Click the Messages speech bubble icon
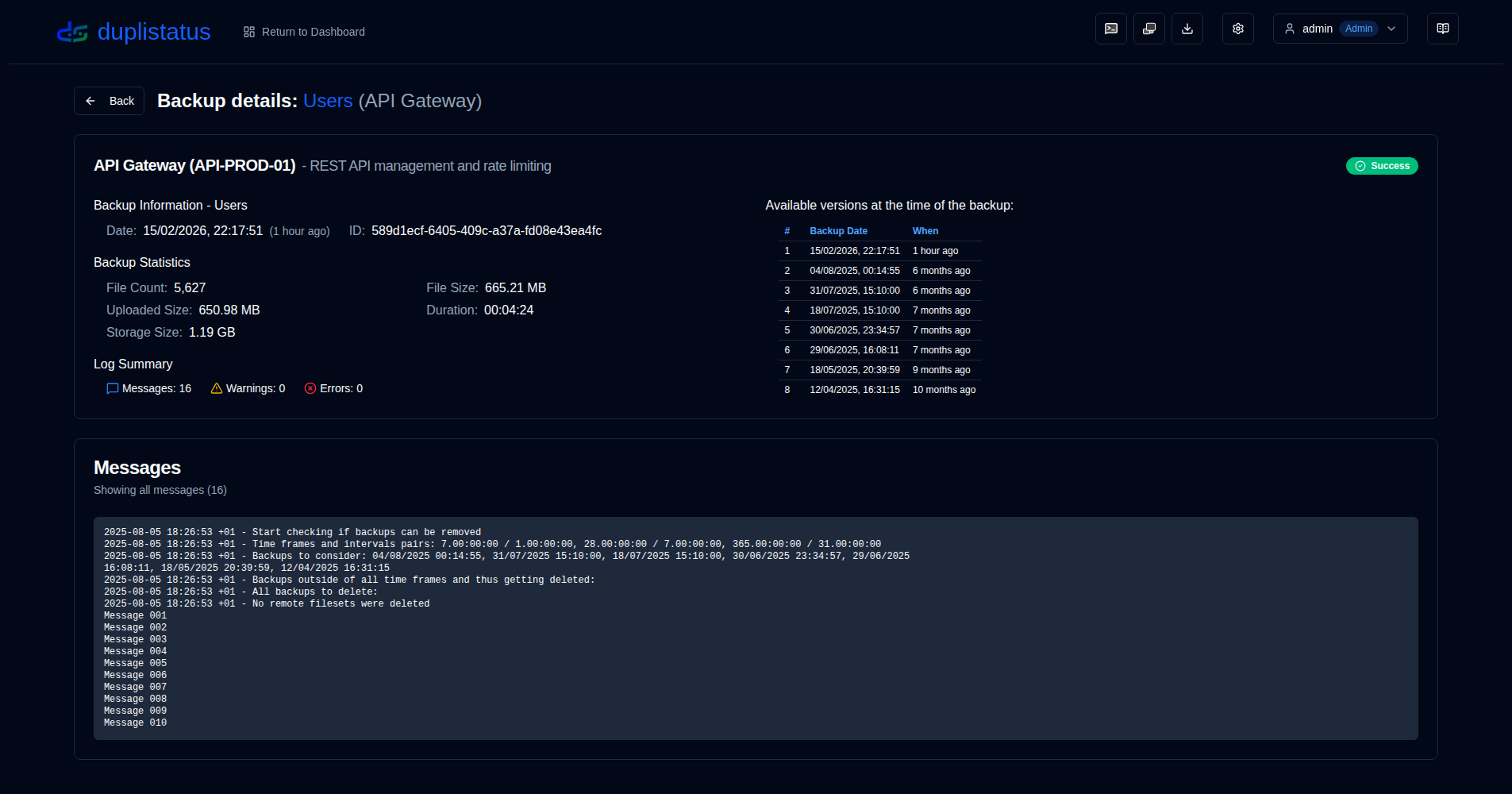The image size is (1512, 794). pyautogui.click(x=111, y=388)
